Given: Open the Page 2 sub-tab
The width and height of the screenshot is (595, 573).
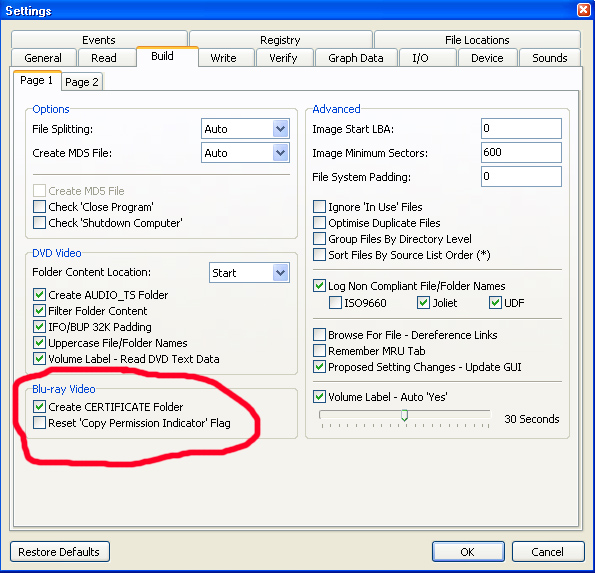Looking at the screenshot, I should (x=82, y=82).
